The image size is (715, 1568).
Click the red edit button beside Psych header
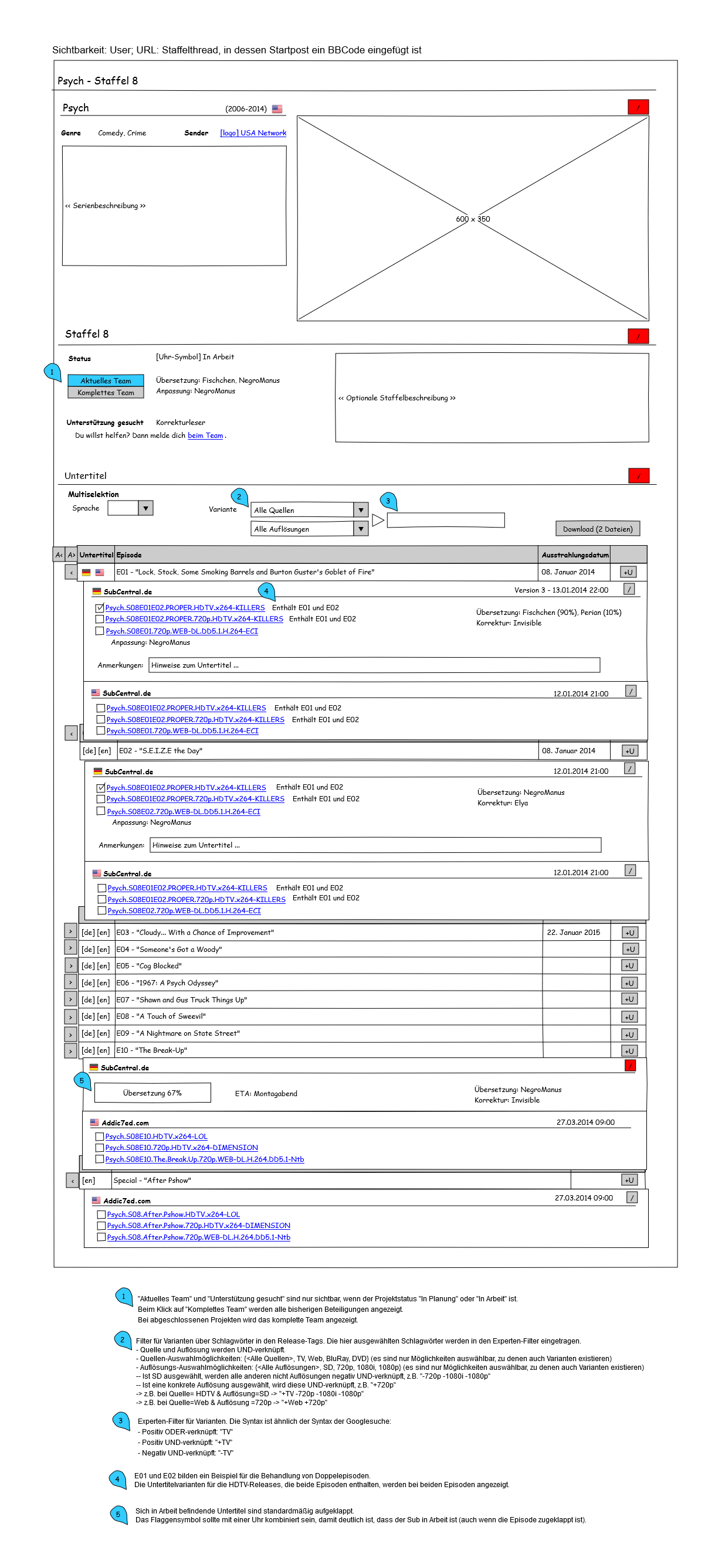(638, 107)
